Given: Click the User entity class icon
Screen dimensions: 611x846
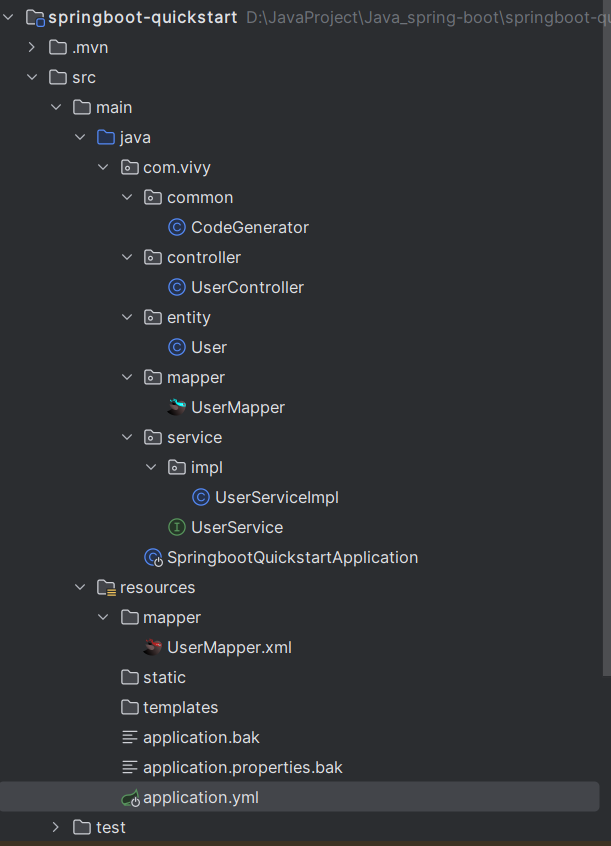Looking at the screenshot, I should (177, 347).
